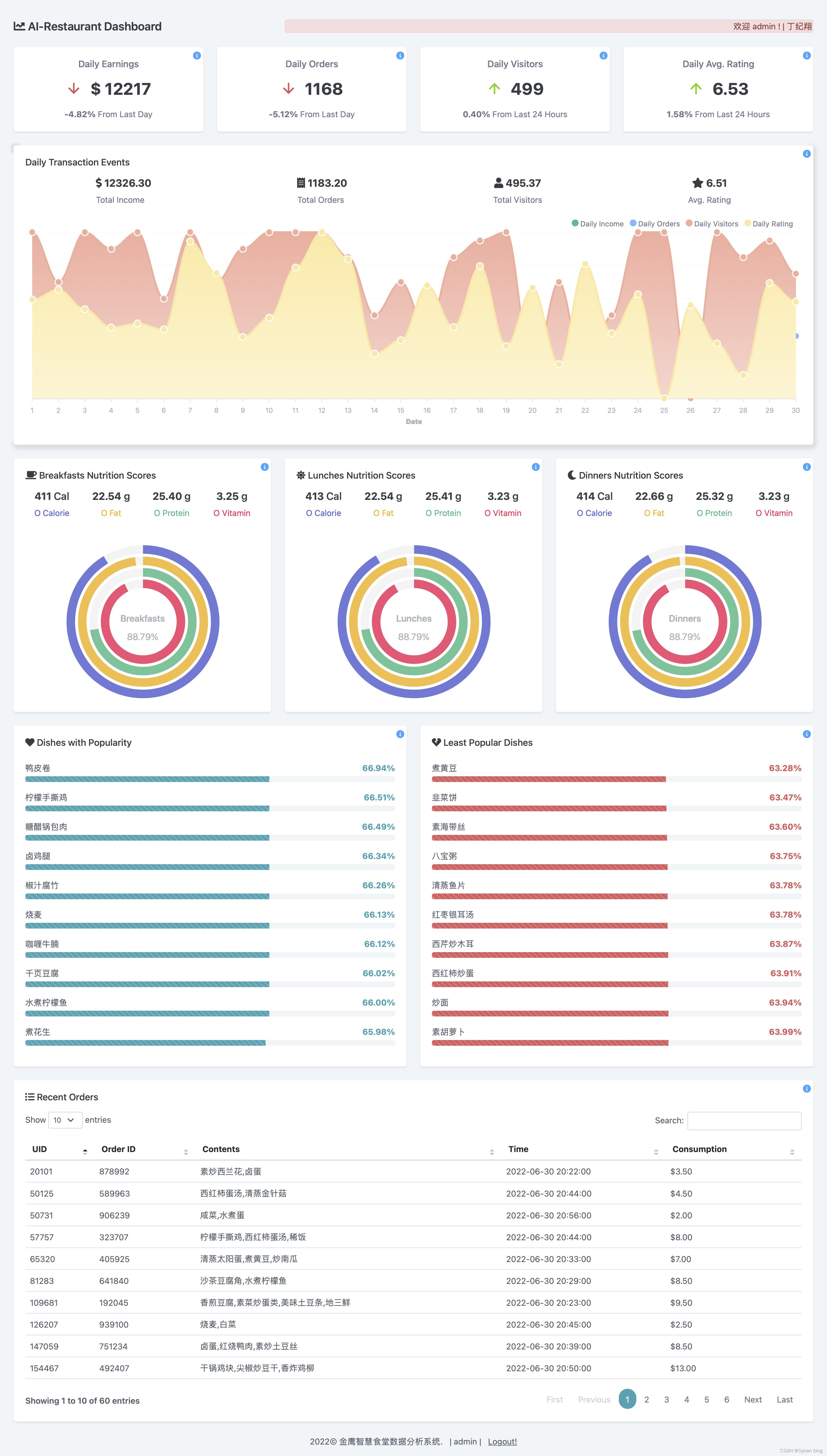Click the person icon beside Total Visitors value
Screen dimensions: 827x1456
(498, 183)
